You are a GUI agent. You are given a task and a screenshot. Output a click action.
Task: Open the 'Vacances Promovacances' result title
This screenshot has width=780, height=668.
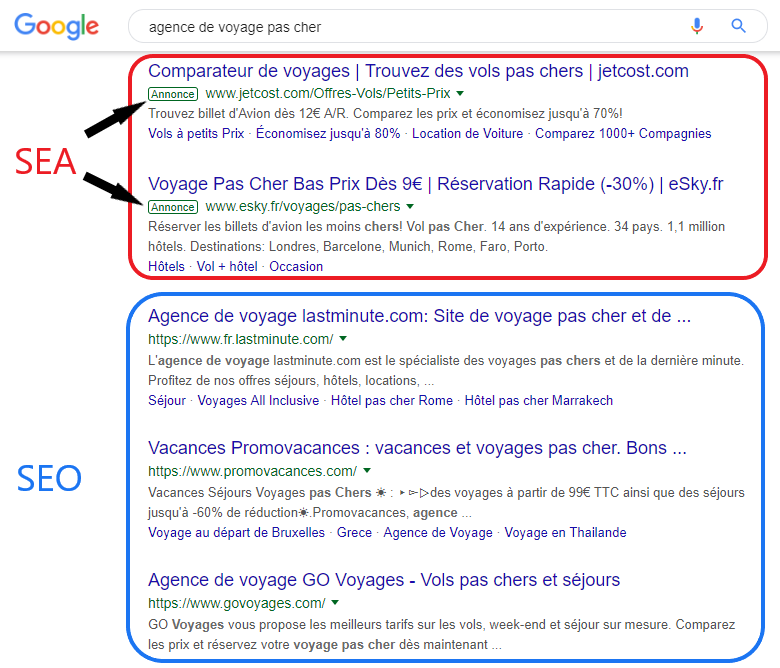point(417,448)
